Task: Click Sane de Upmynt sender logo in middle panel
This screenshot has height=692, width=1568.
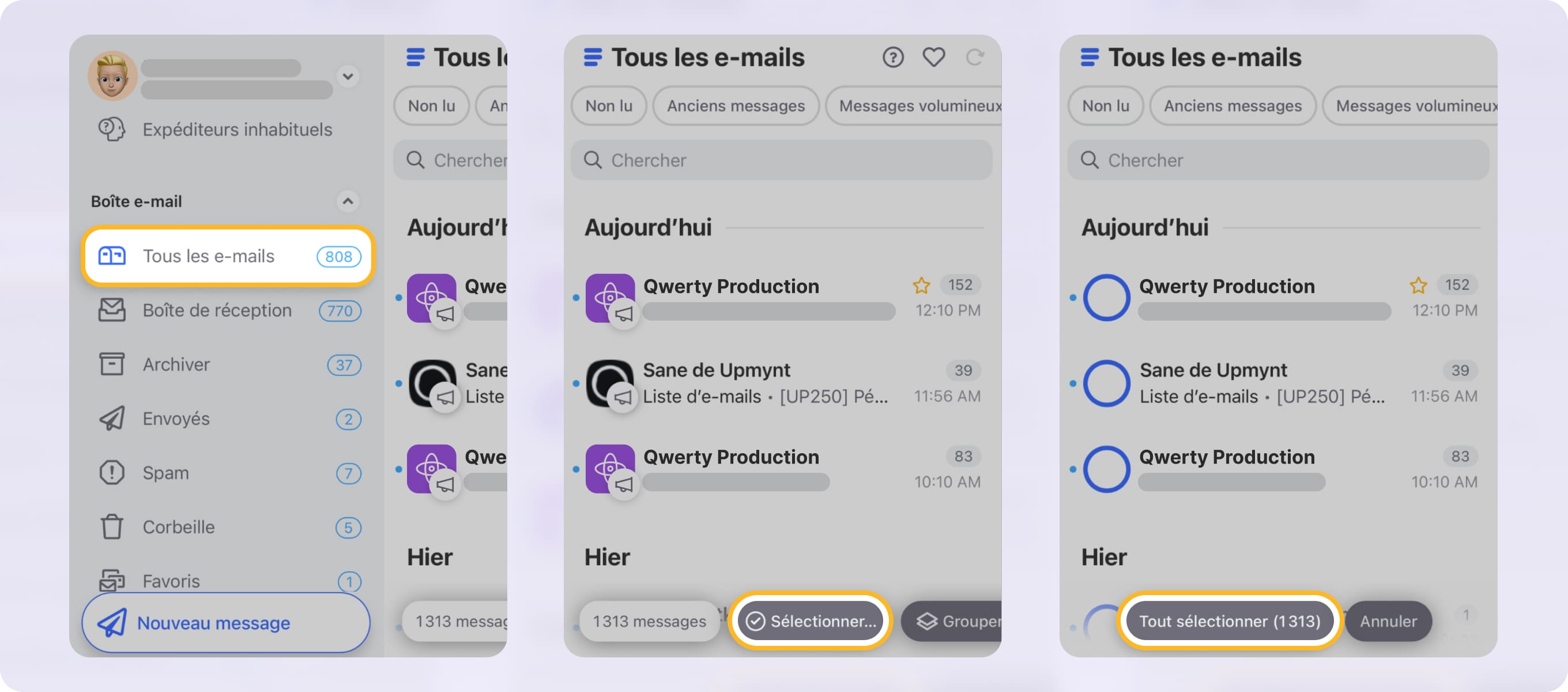Action: click(x=610, y=383)
